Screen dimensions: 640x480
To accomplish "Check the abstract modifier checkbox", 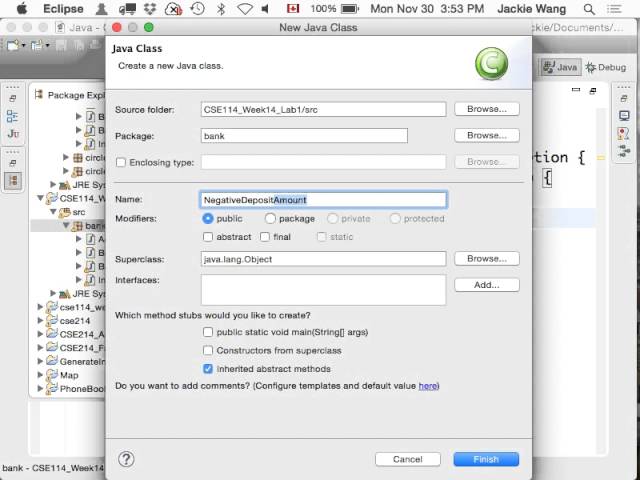I will point(208,237).
